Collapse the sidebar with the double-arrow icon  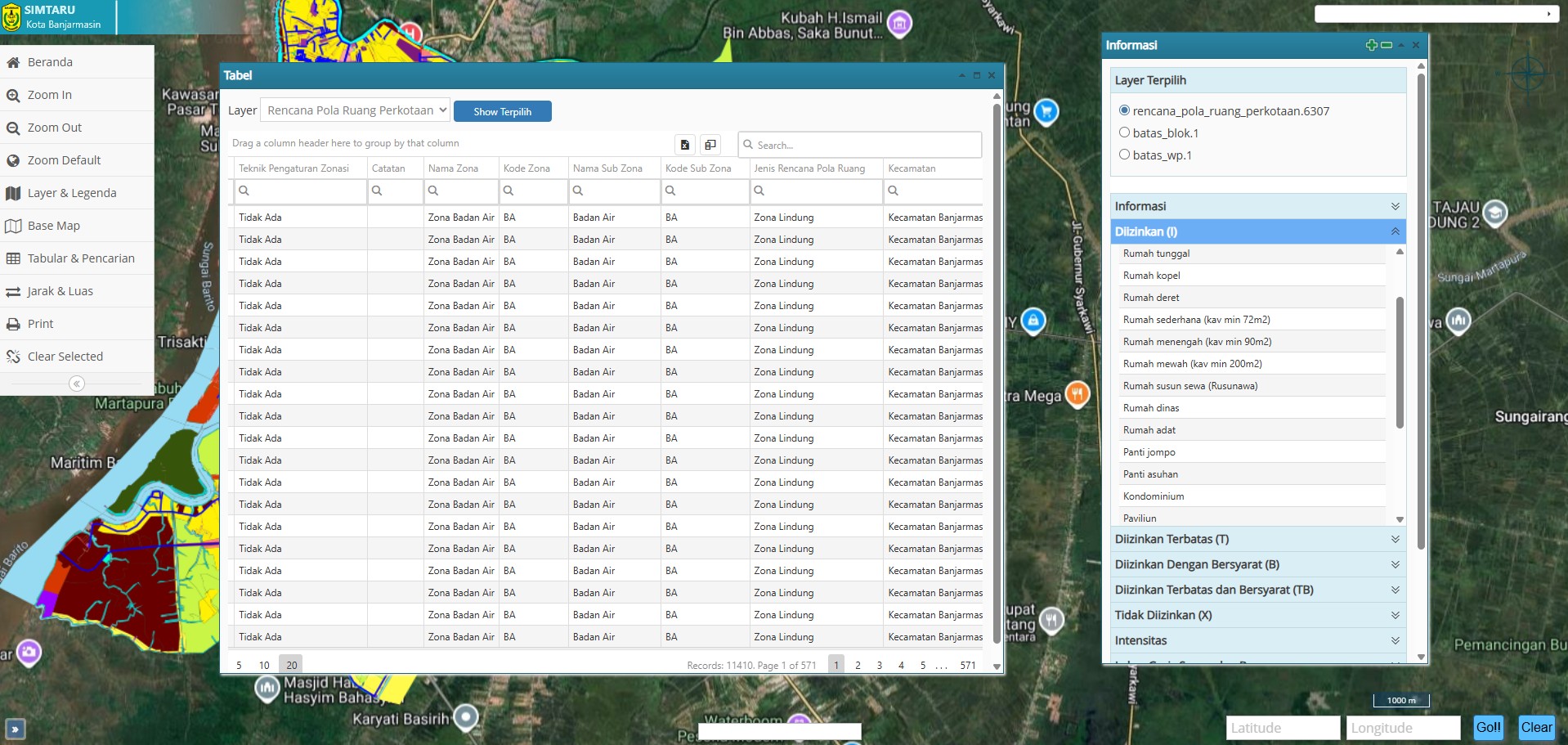[77, 384]
